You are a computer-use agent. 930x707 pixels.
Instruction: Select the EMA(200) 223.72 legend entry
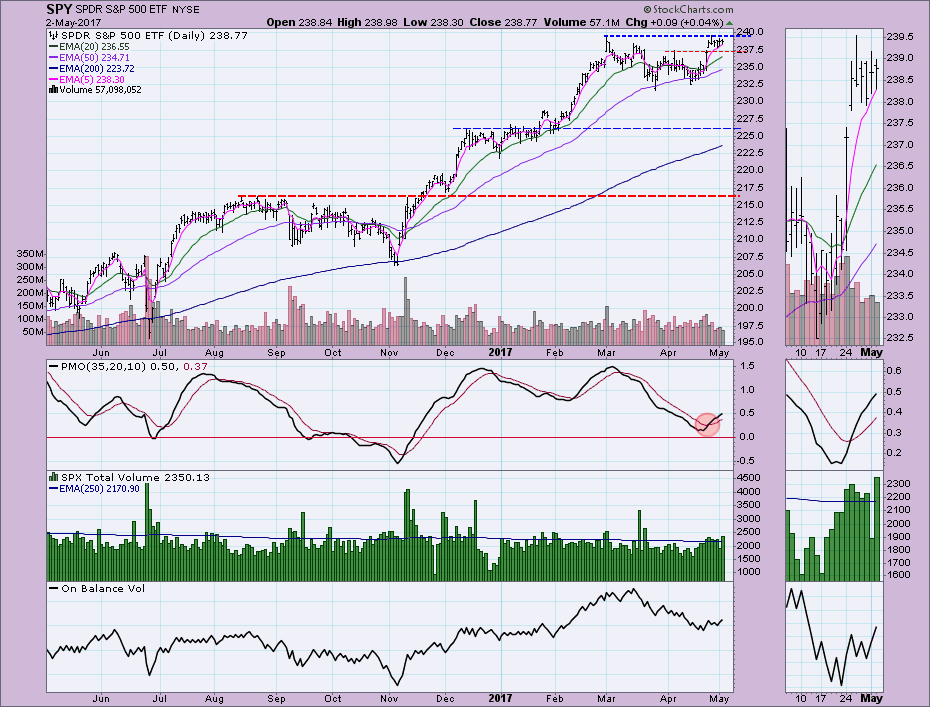pyautogui.click(x=92, y=68)
